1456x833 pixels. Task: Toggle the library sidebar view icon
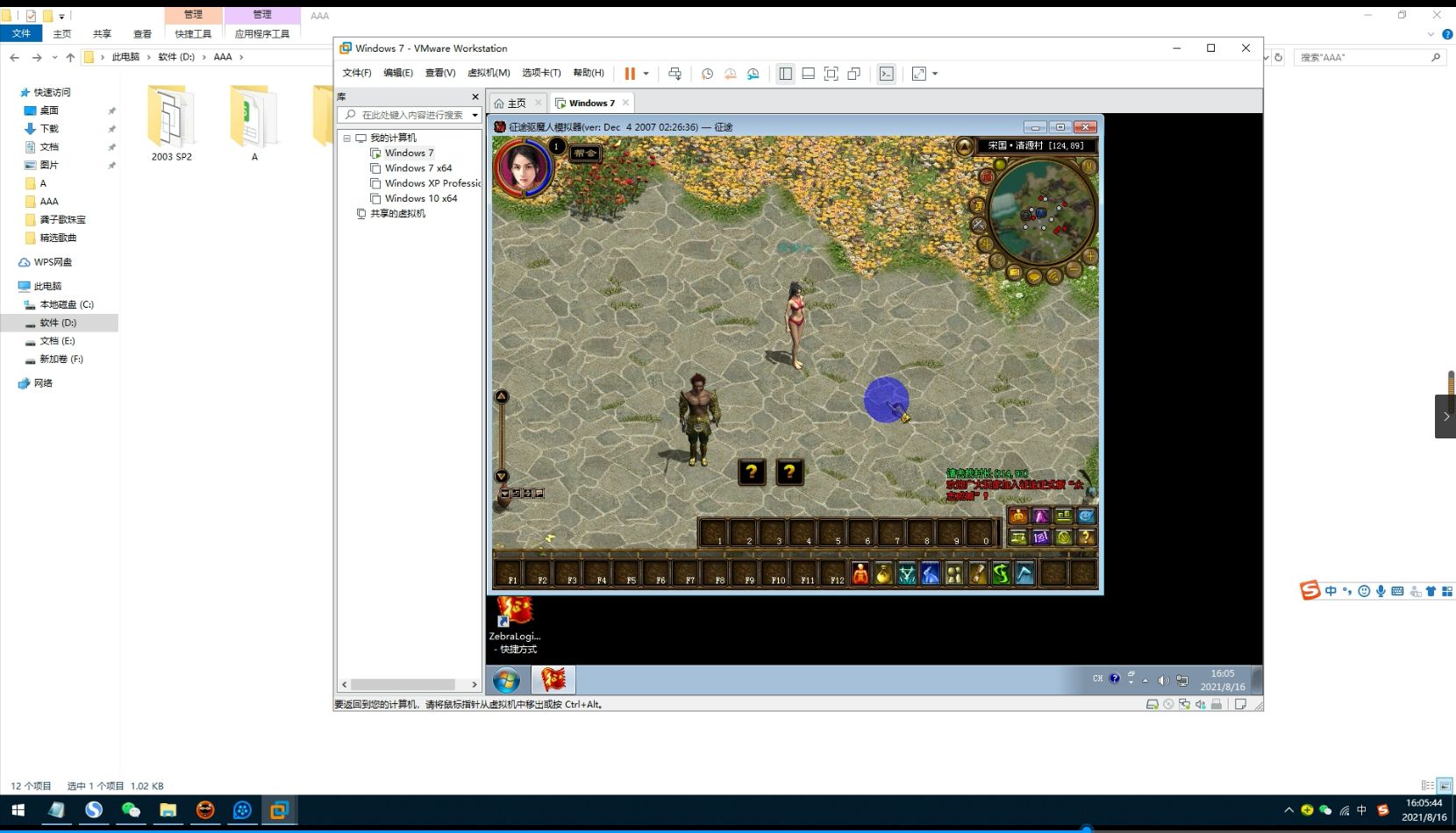[x=785, y=74]
